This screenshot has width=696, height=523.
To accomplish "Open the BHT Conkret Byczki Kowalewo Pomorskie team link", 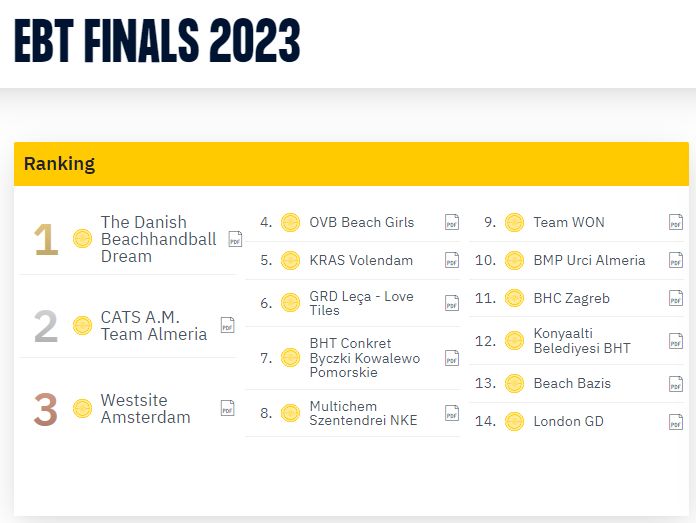I will [x=364, y=358].
